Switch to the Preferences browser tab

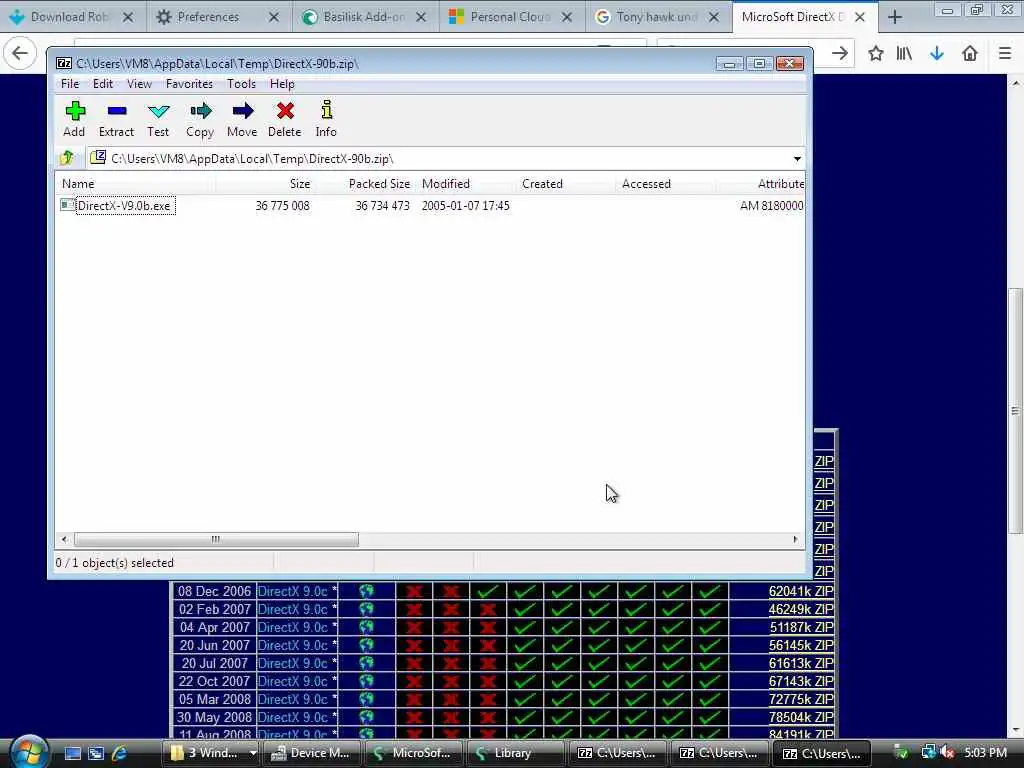[208, 17]
